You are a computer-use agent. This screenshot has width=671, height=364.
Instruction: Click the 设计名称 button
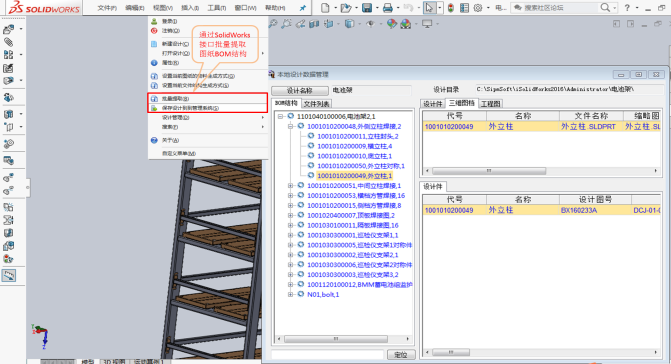coord(300,90)
